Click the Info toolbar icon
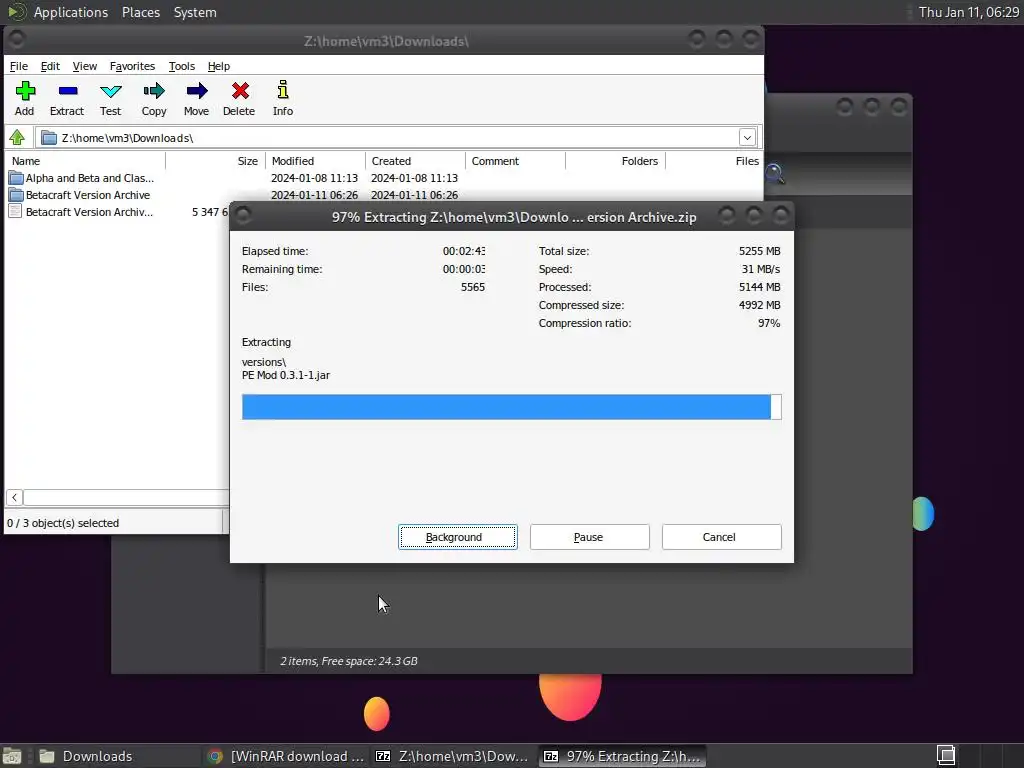This screenshot has height=768, width=1024. (x=283, y=89)
